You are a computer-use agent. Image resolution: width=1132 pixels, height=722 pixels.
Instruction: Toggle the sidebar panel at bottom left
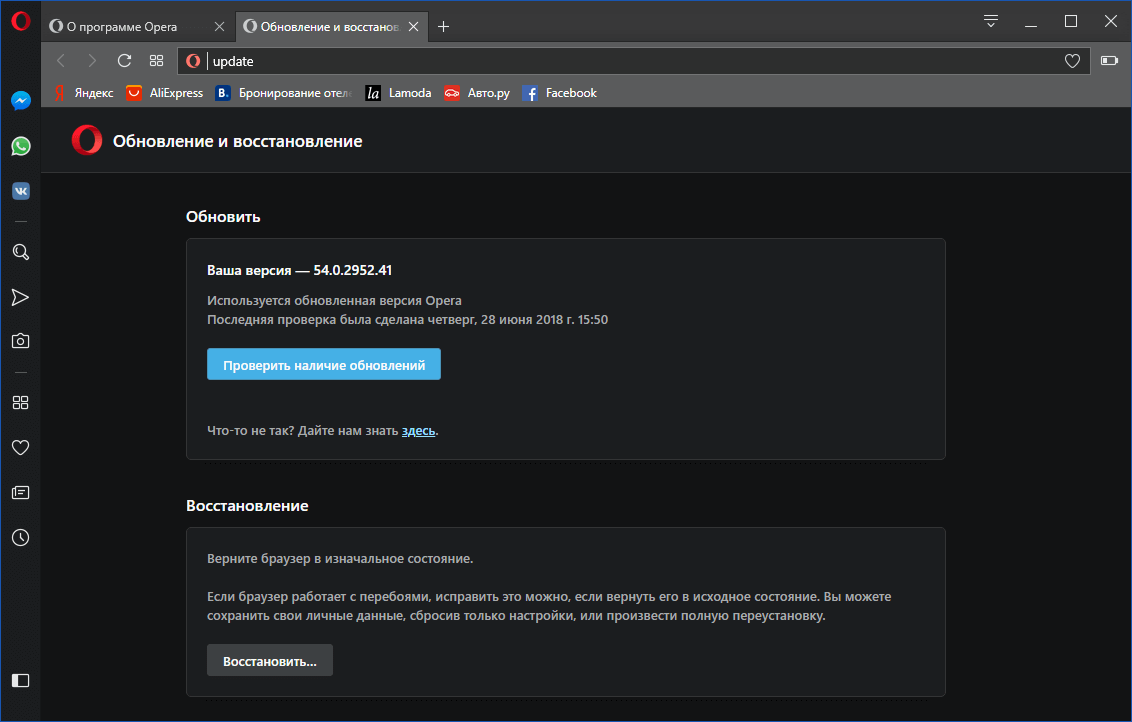[21, 680]
